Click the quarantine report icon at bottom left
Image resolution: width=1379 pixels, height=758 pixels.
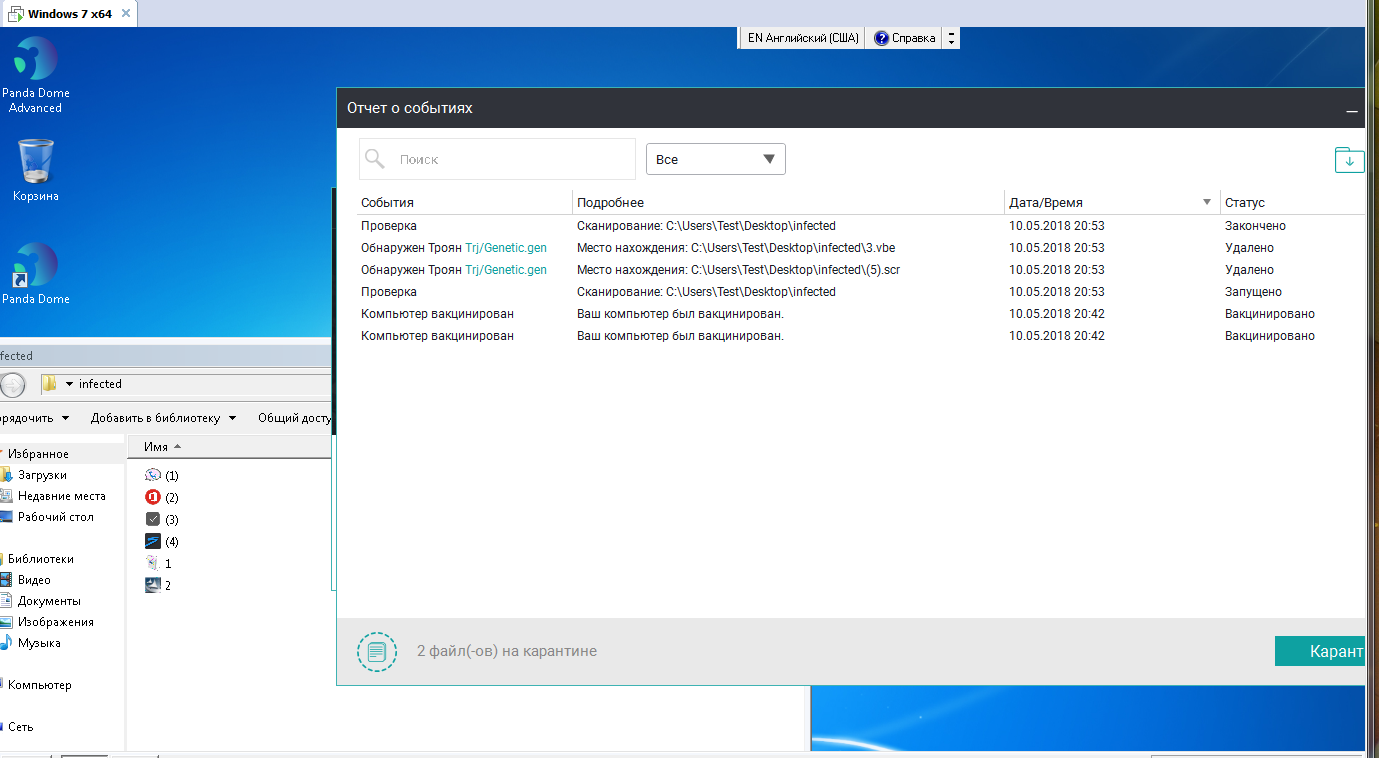[x=376, y=652]
